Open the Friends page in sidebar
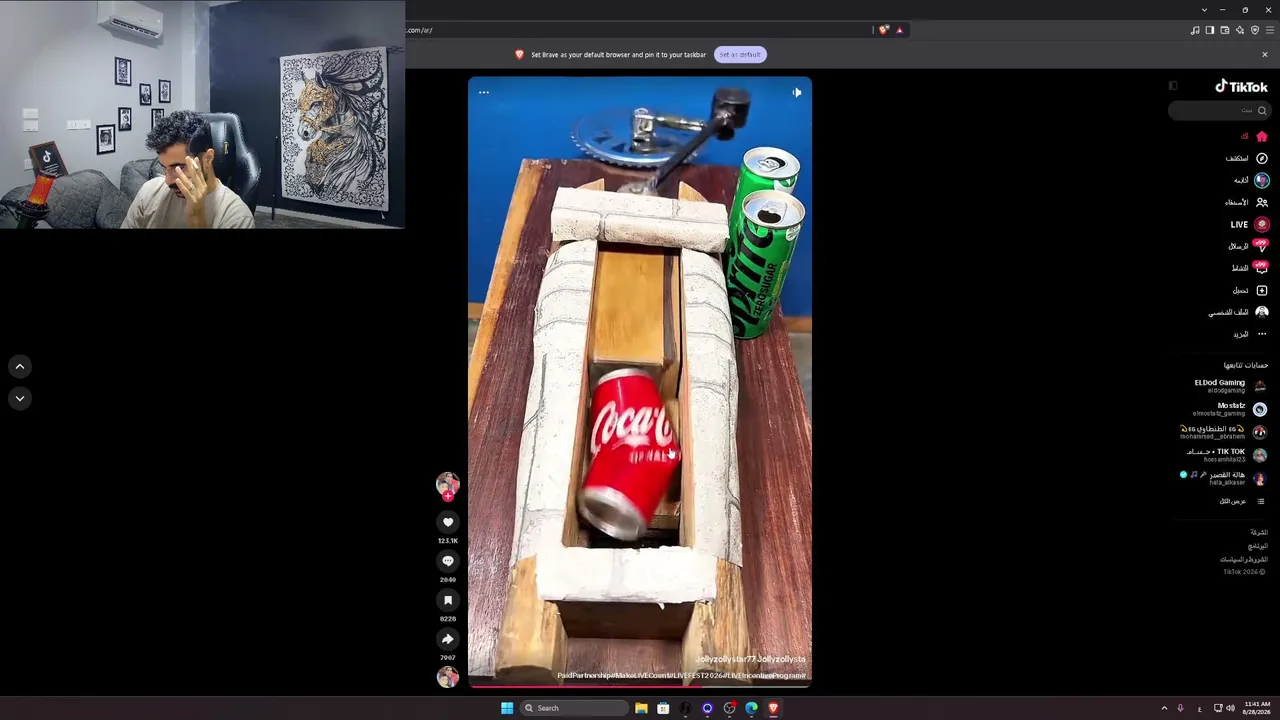 point(1247,202)
